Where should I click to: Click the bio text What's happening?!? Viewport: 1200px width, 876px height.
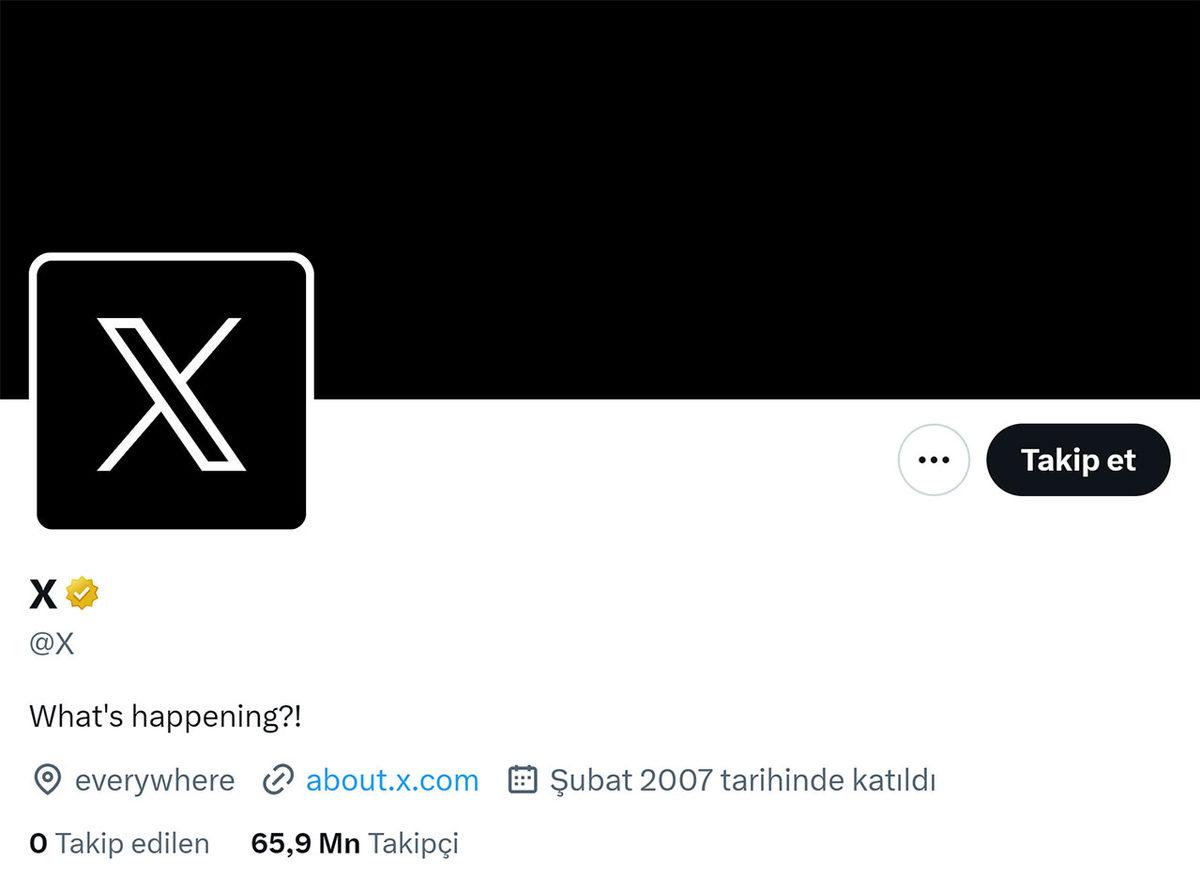[x=165, y=716]
